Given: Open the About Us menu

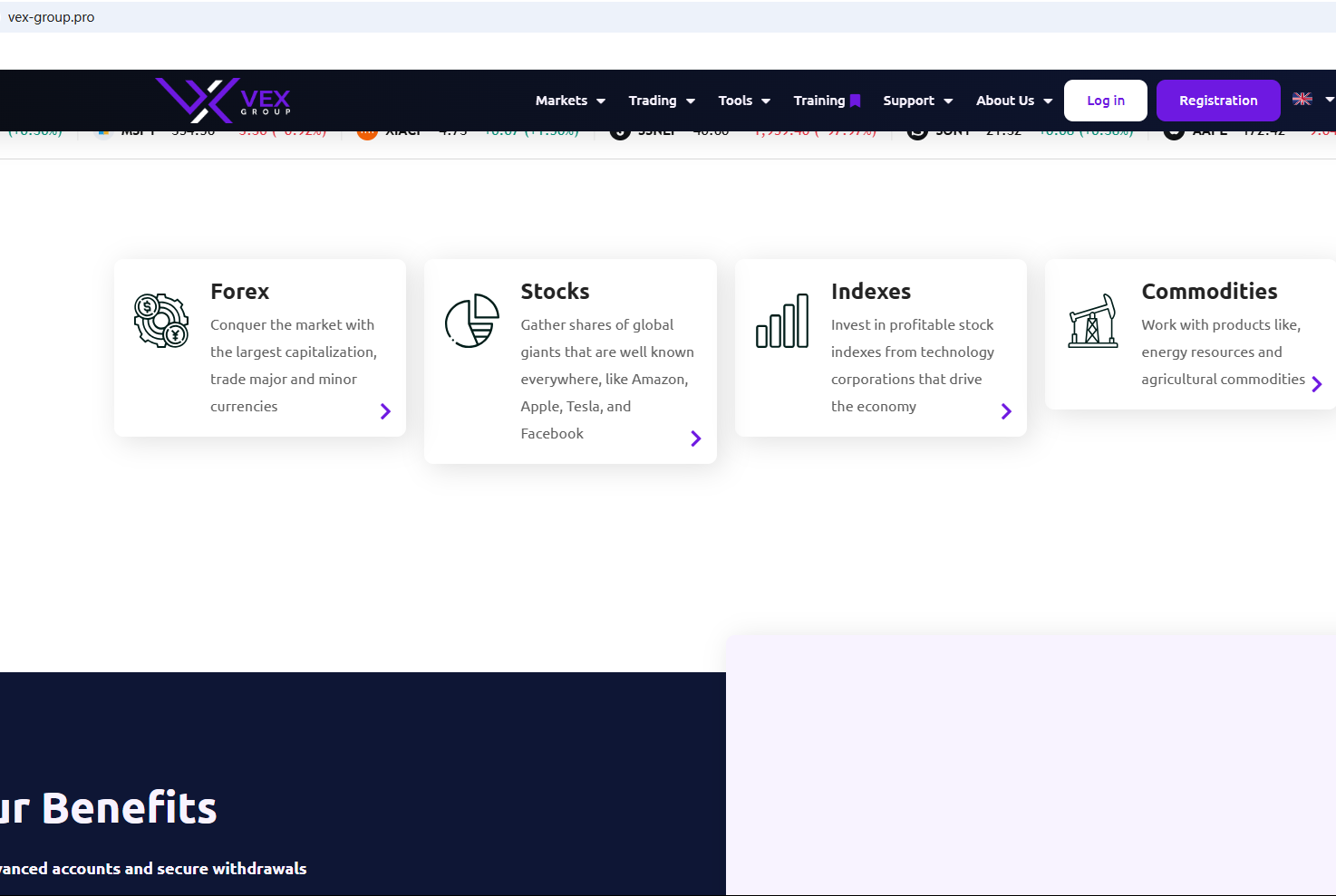Looking at the screenshot, I should 1013,101.
